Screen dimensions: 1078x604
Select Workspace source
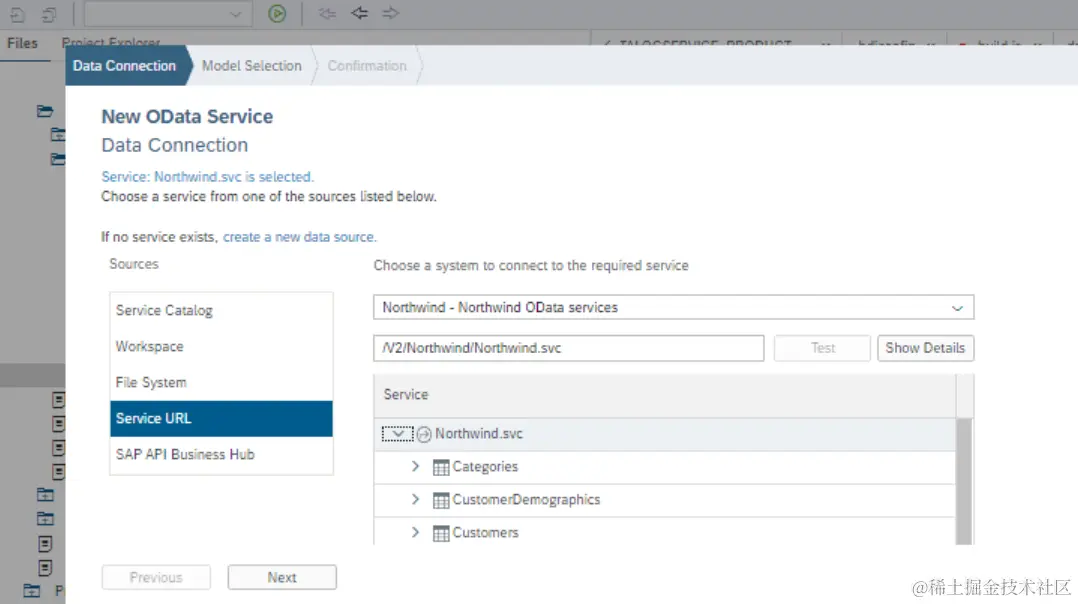[x=221, y=346]
